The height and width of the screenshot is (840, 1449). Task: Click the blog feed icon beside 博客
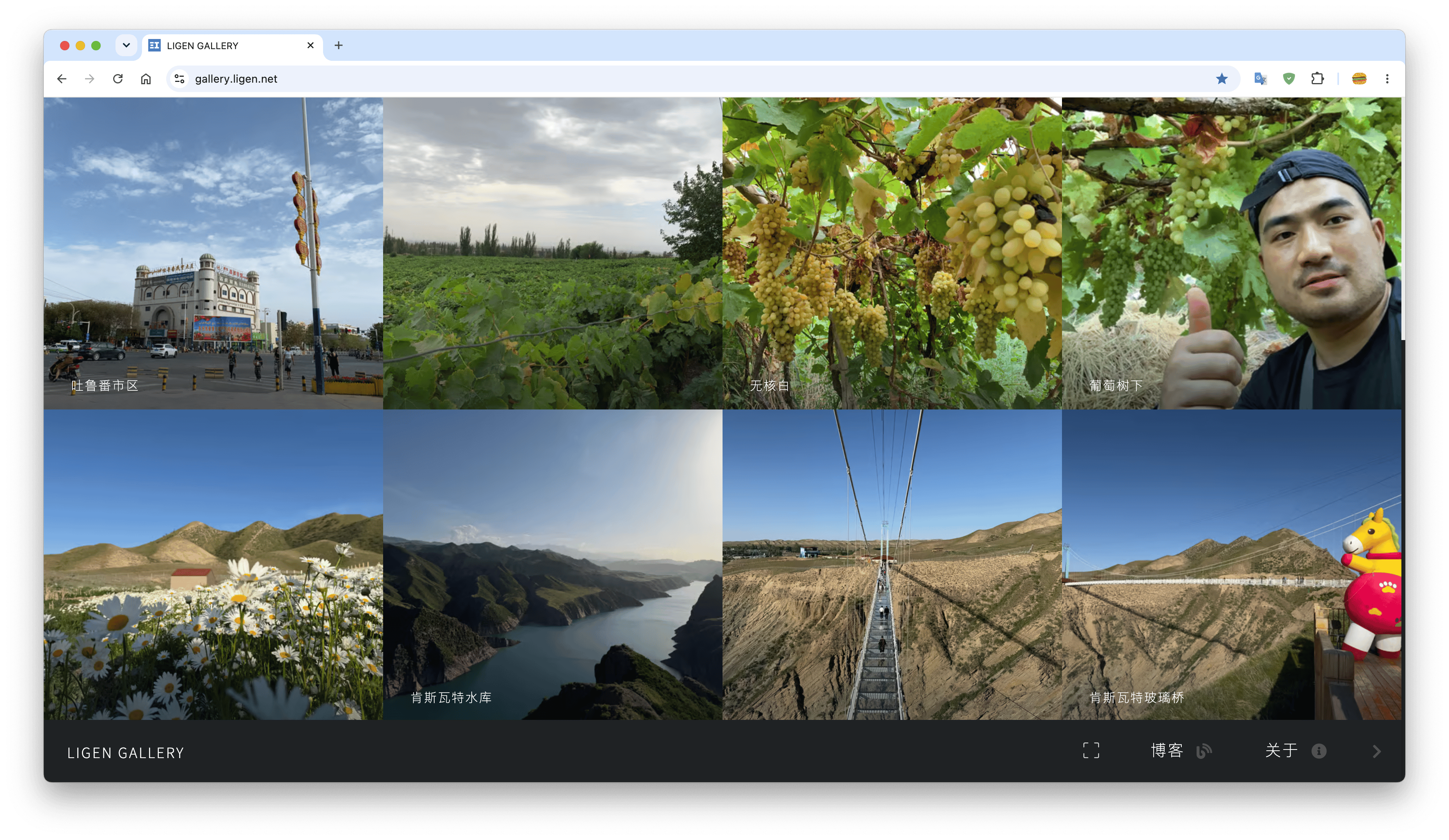1204,751
